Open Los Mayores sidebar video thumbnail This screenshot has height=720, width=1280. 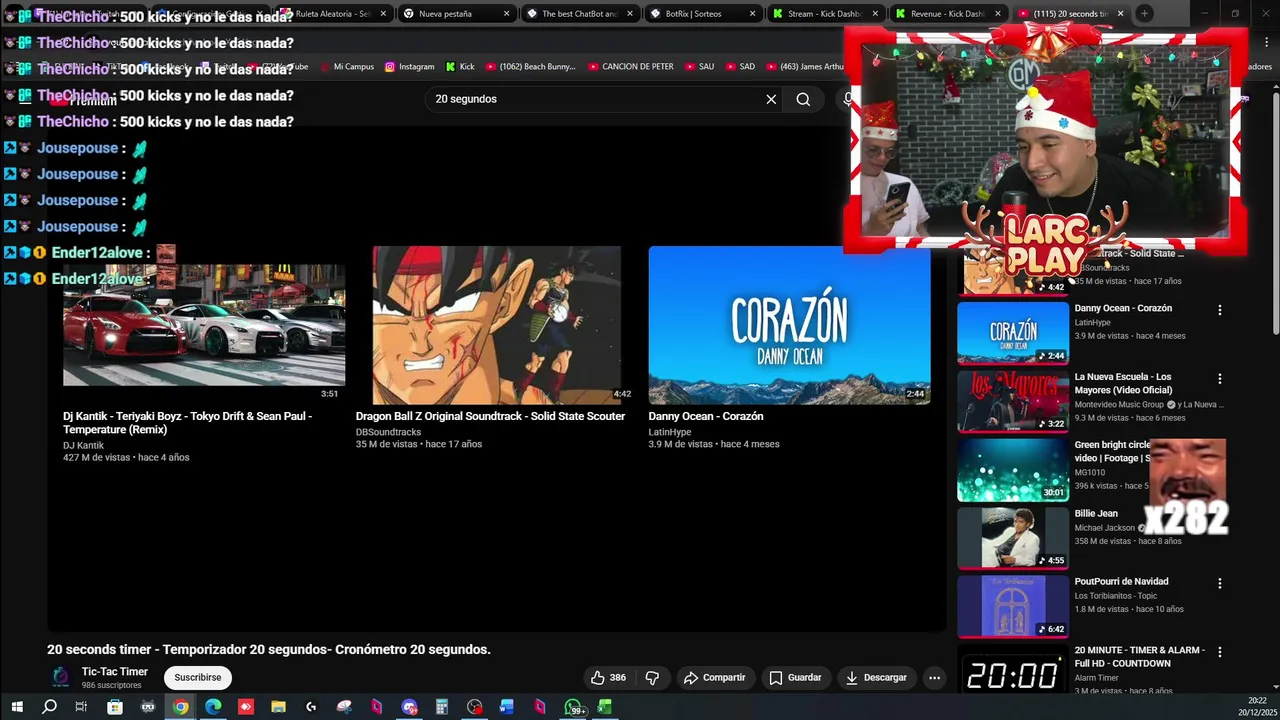(x=1013, y=402)
